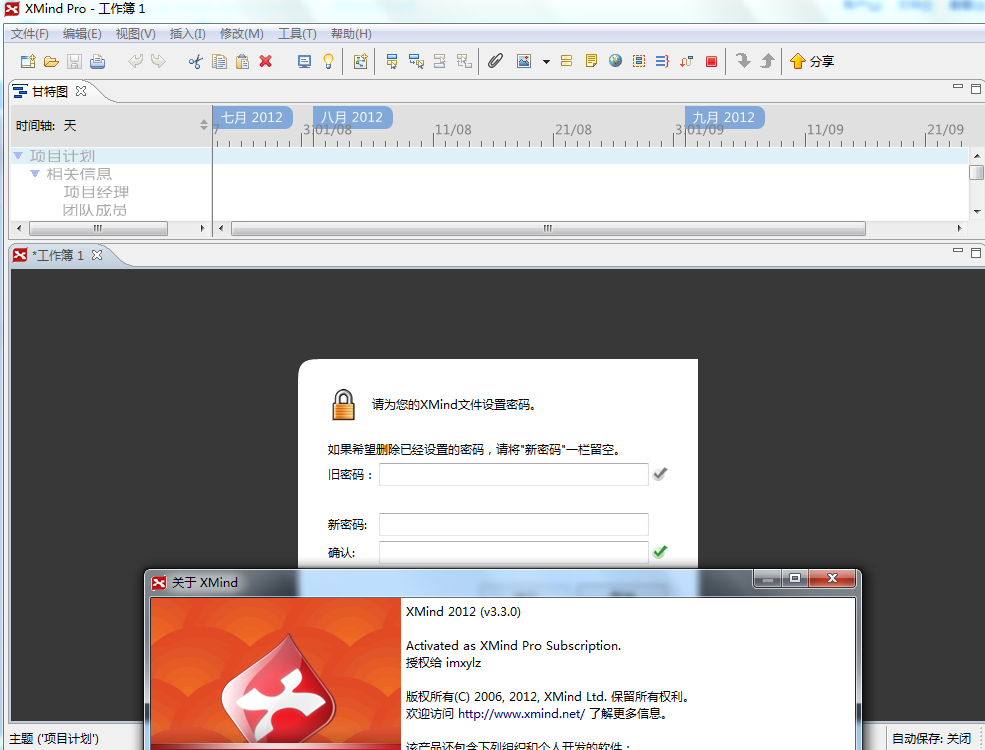Select the 项目经理 row

point(96,192)
